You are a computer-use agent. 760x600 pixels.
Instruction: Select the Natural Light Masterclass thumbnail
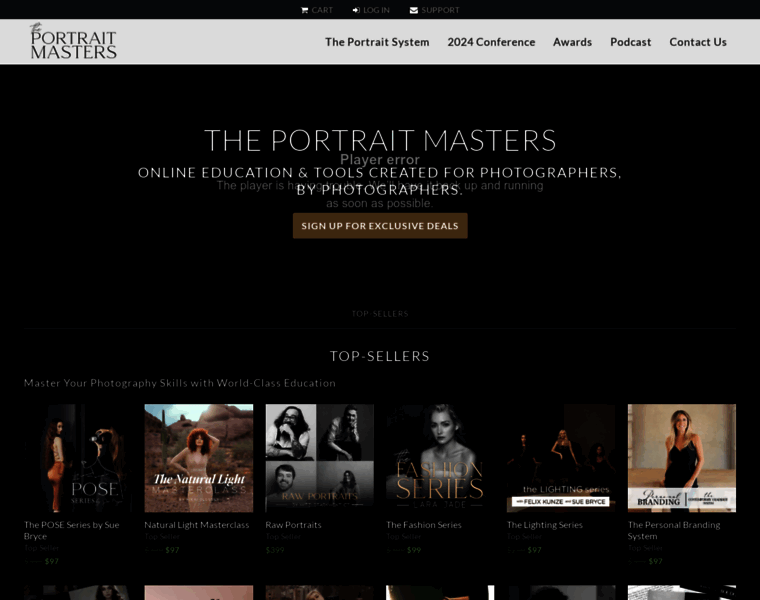pyautogui.click(x=198, y=458)
